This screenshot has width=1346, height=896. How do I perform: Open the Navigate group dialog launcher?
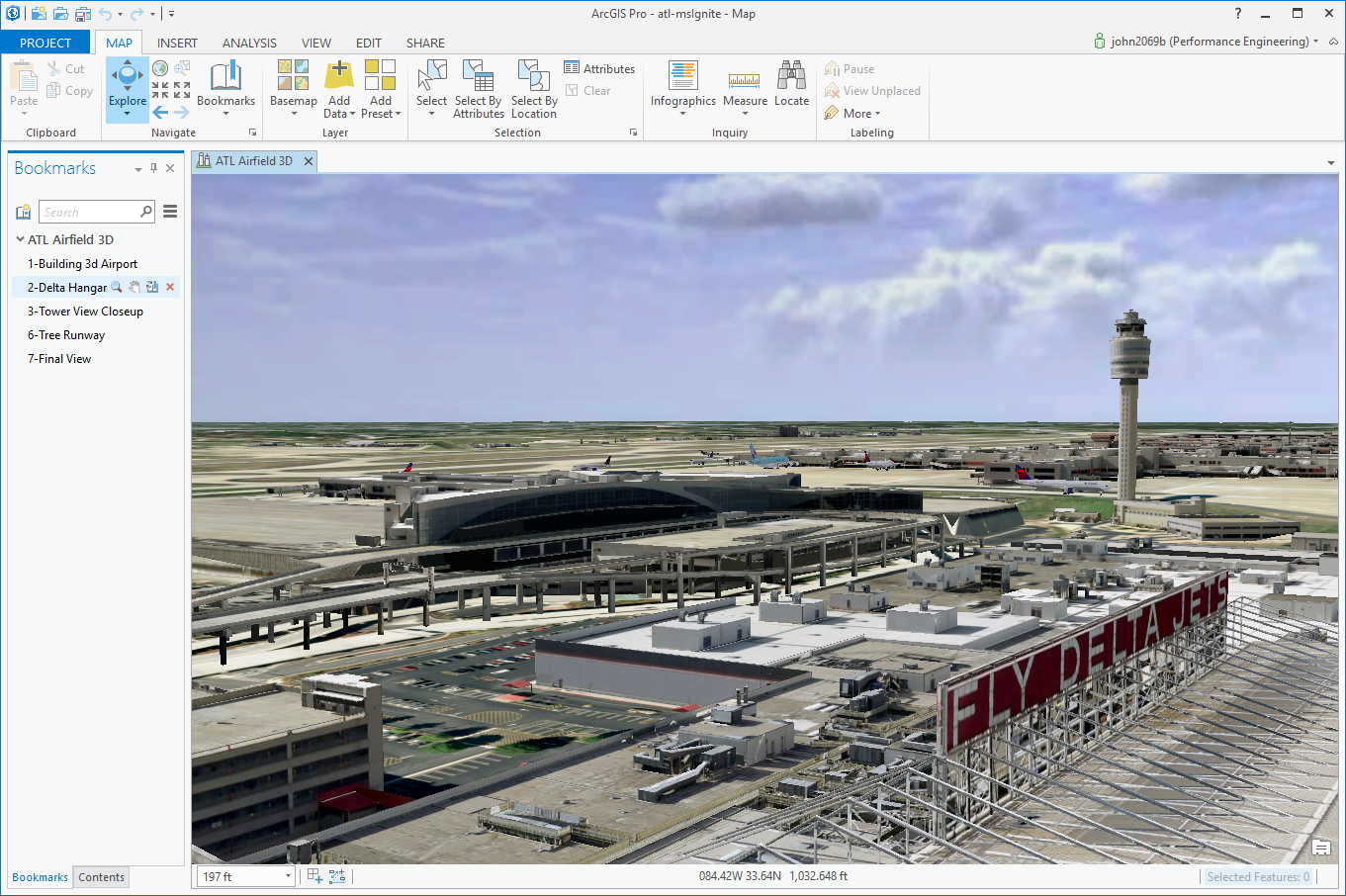point(252,133)
